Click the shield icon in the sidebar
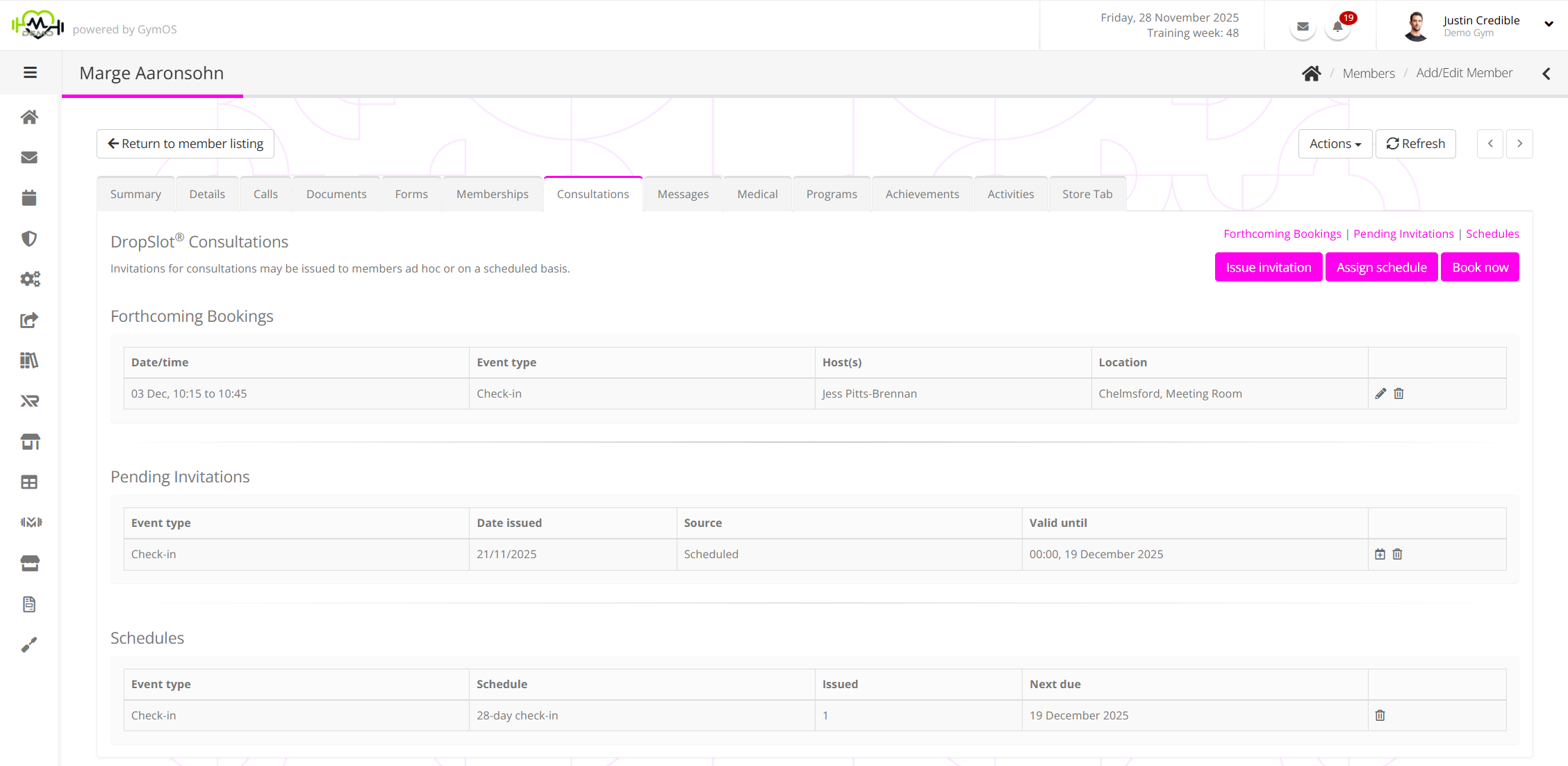The height and width of the screenshot is (766, 1568). click(29, 238)
